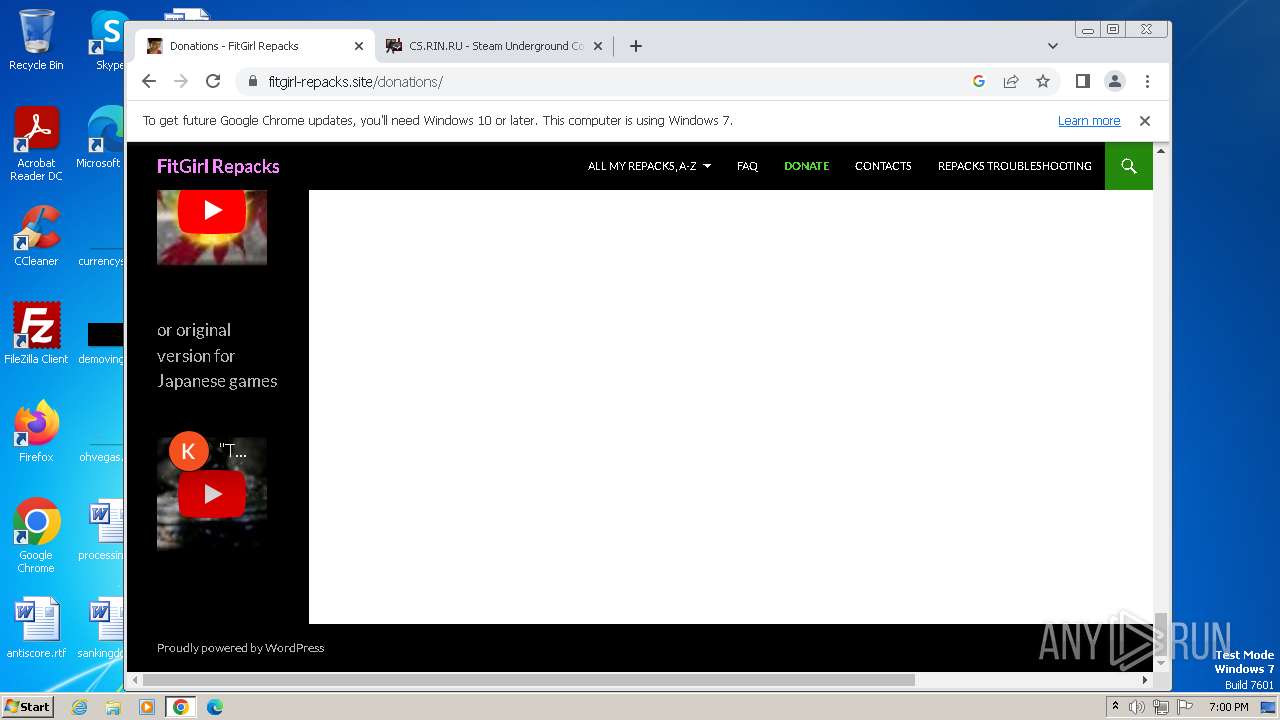Dismiss the Chrome update notification bar
Screen dimensions: 1280x720
click(x=1145, y=120)
